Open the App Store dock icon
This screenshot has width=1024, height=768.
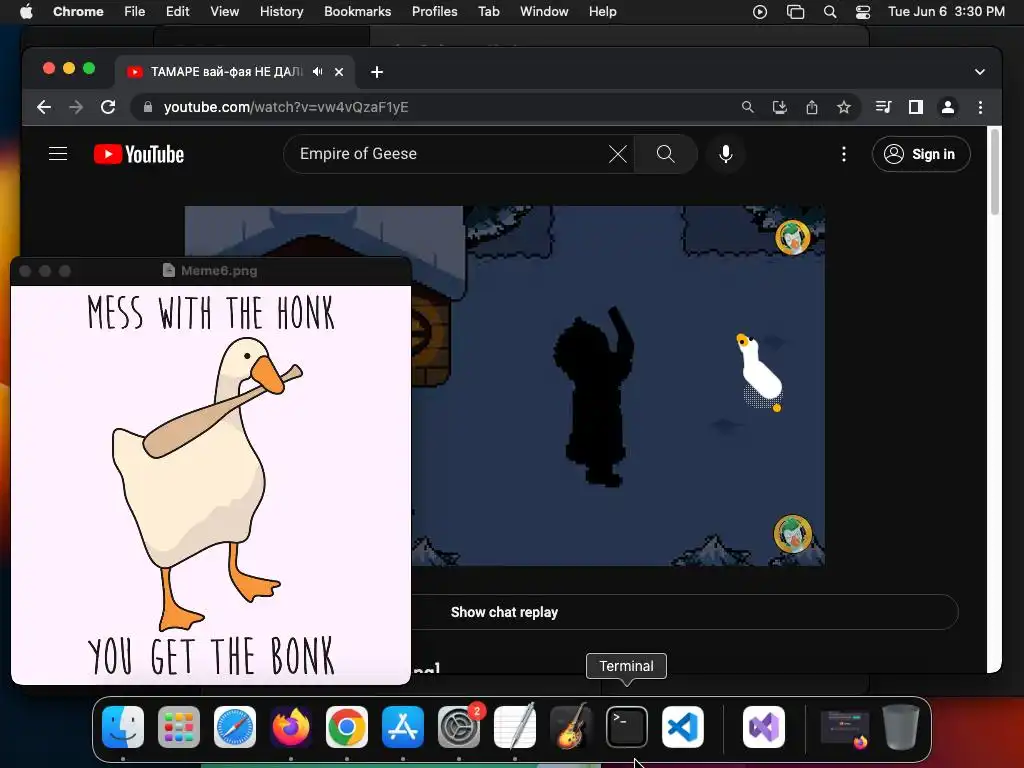pyautogui.click(x=403, y=727)
